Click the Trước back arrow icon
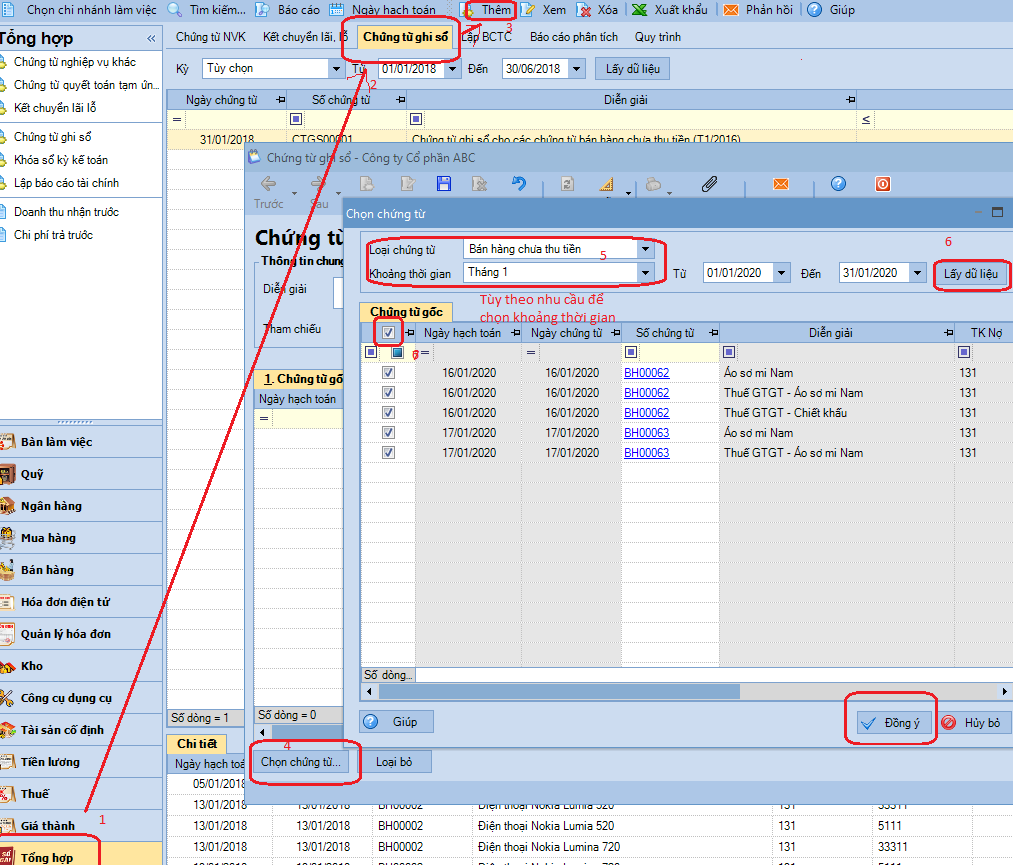Image resolution: width=1013 pixels, height=865 pixels. (269, 184)
